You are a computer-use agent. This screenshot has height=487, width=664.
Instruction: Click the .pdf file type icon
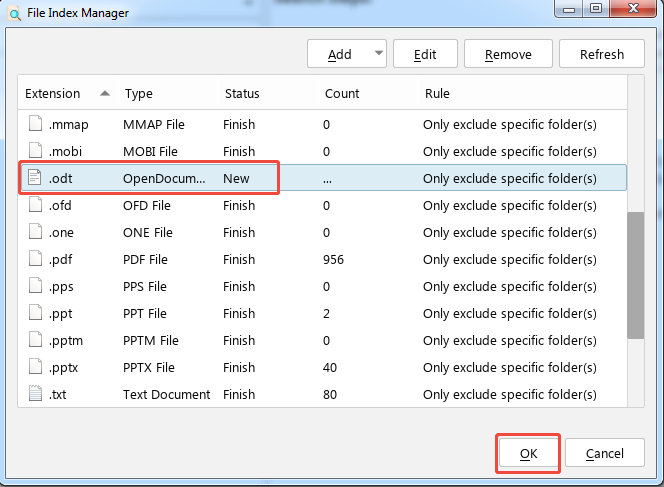36,259
